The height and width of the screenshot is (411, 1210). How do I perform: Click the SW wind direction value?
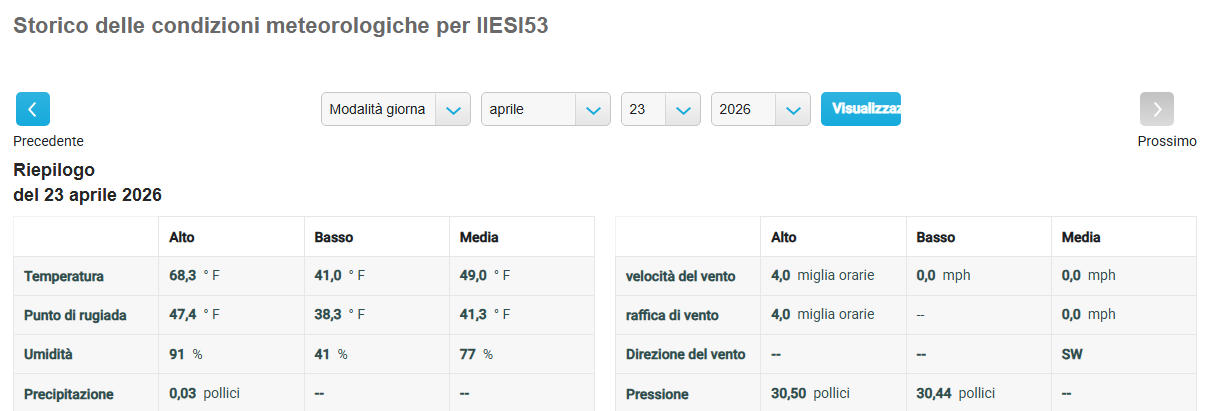point(1072,354)
